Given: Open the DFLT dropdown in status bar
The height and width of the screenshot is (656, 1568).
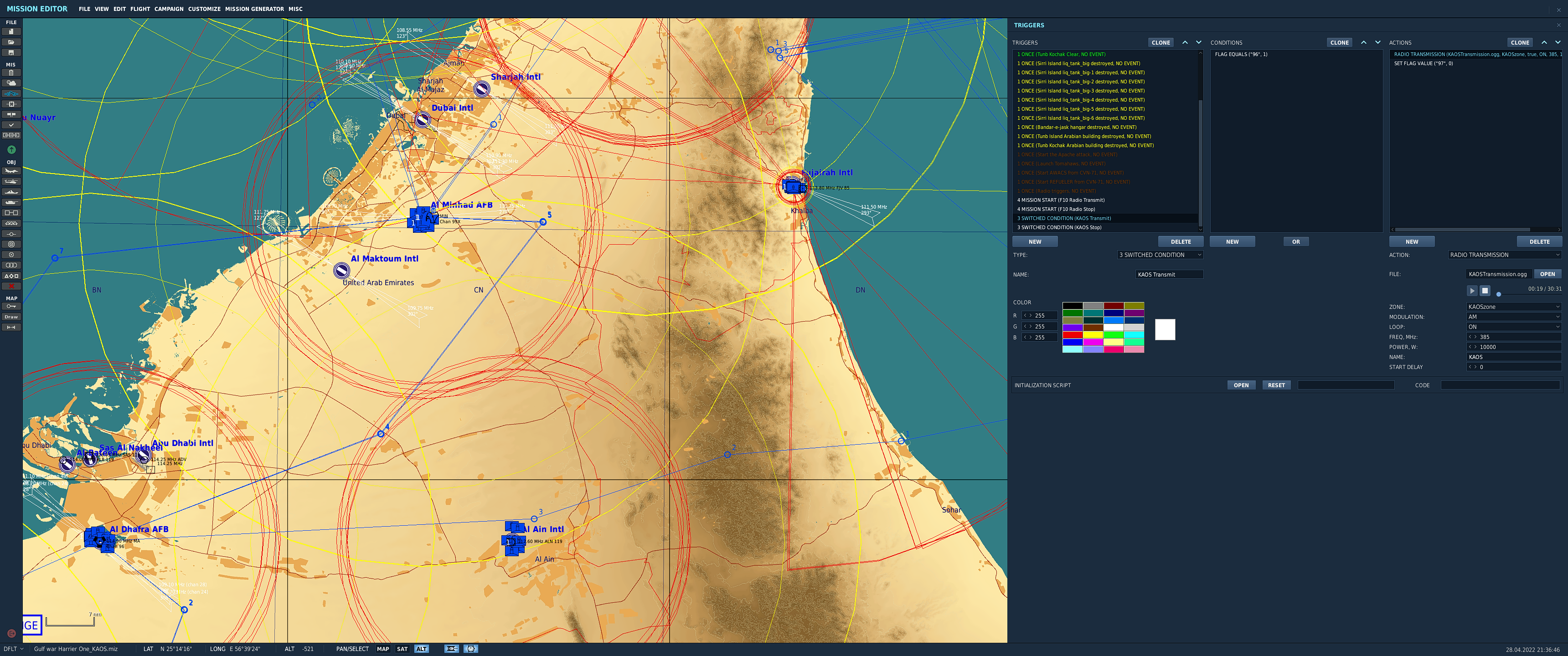Looking at the screenshot, I should 13,649.
